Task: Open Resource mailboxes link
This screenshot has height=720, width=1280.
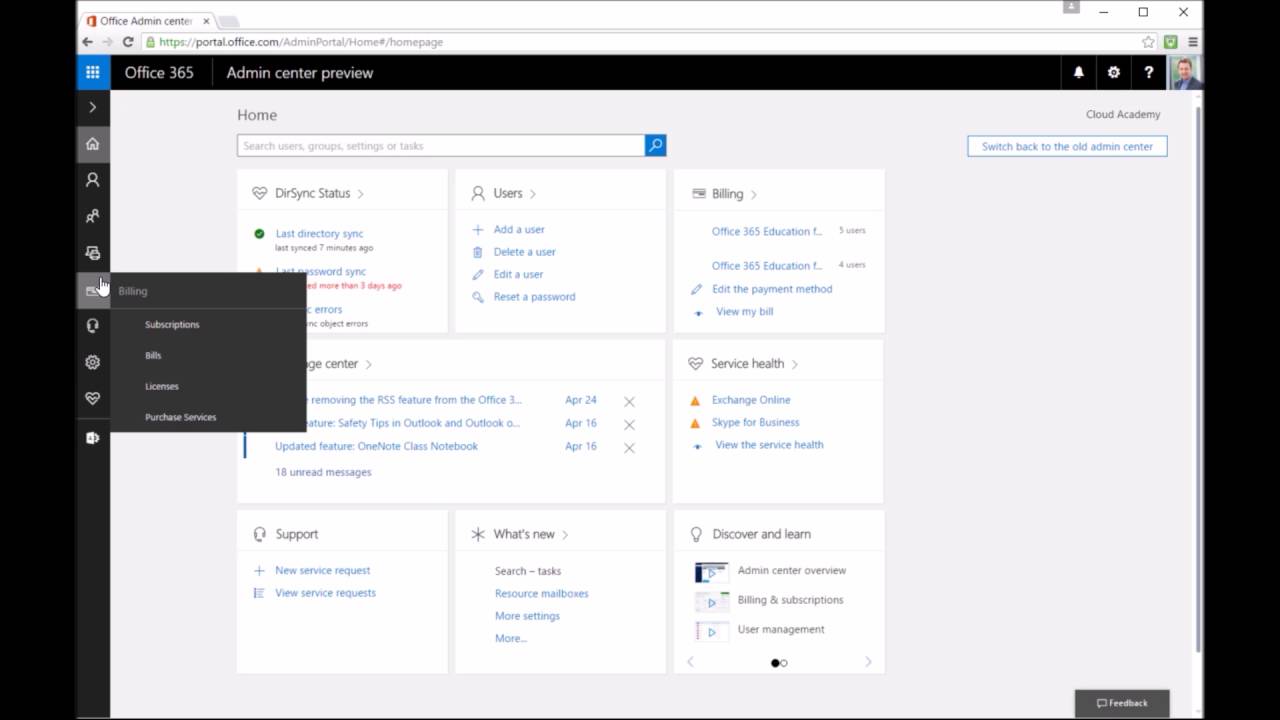Action: click(x=541, y=594)
